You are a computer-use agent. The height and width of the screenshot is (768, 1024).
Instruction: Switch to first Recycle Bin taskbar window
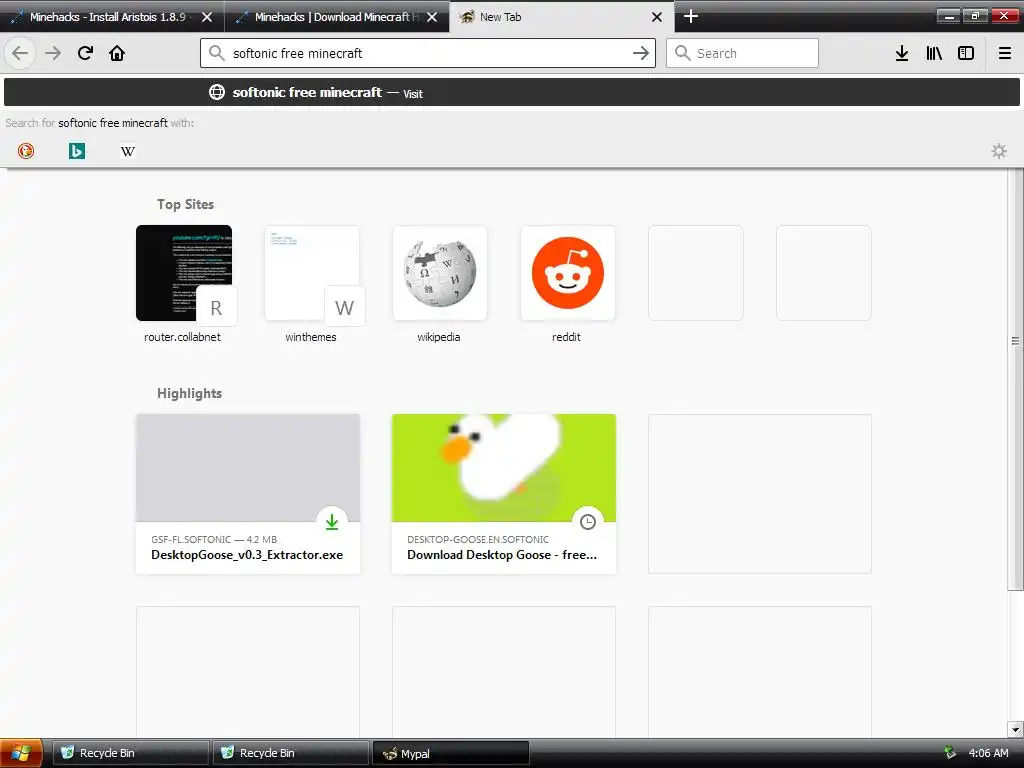pyautogui.click(x=130, y=753)
